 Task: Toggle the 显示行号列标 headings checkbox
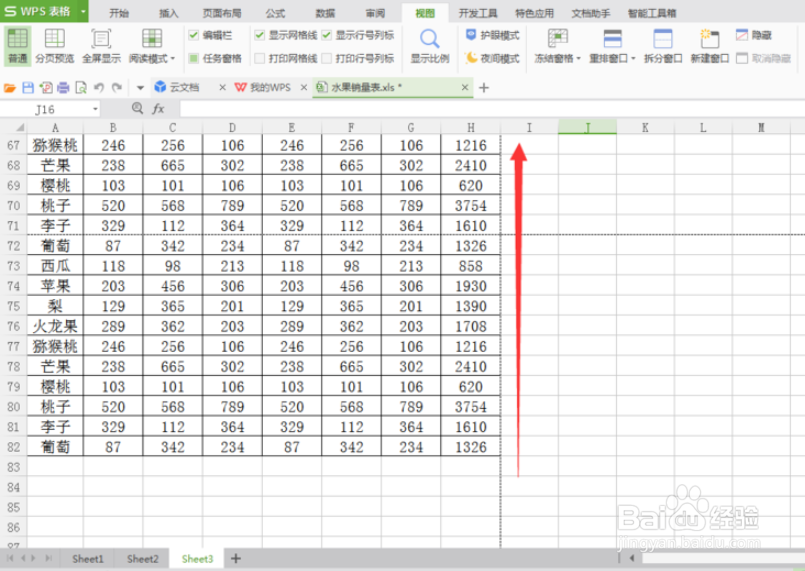[x=327, y=35]
